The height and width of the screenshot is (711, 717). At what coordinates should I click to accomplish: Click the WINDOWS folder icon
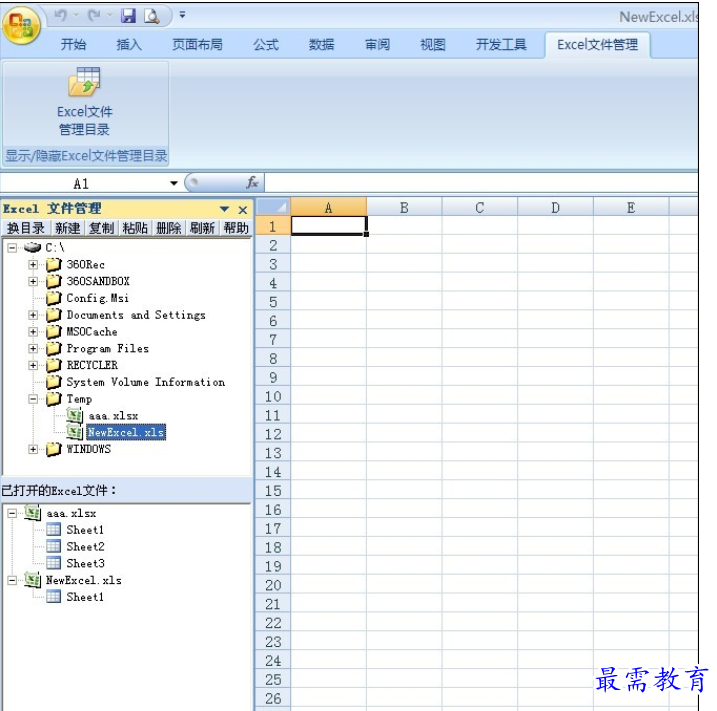(54, 449)
